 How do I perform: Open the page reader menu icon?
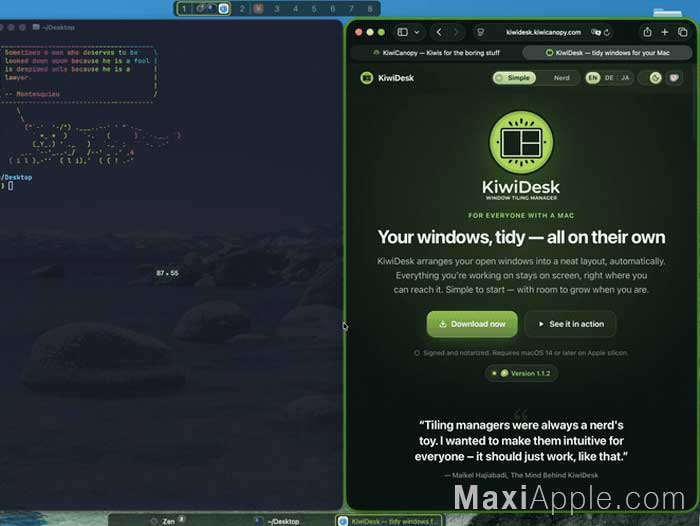click(480, 32)
